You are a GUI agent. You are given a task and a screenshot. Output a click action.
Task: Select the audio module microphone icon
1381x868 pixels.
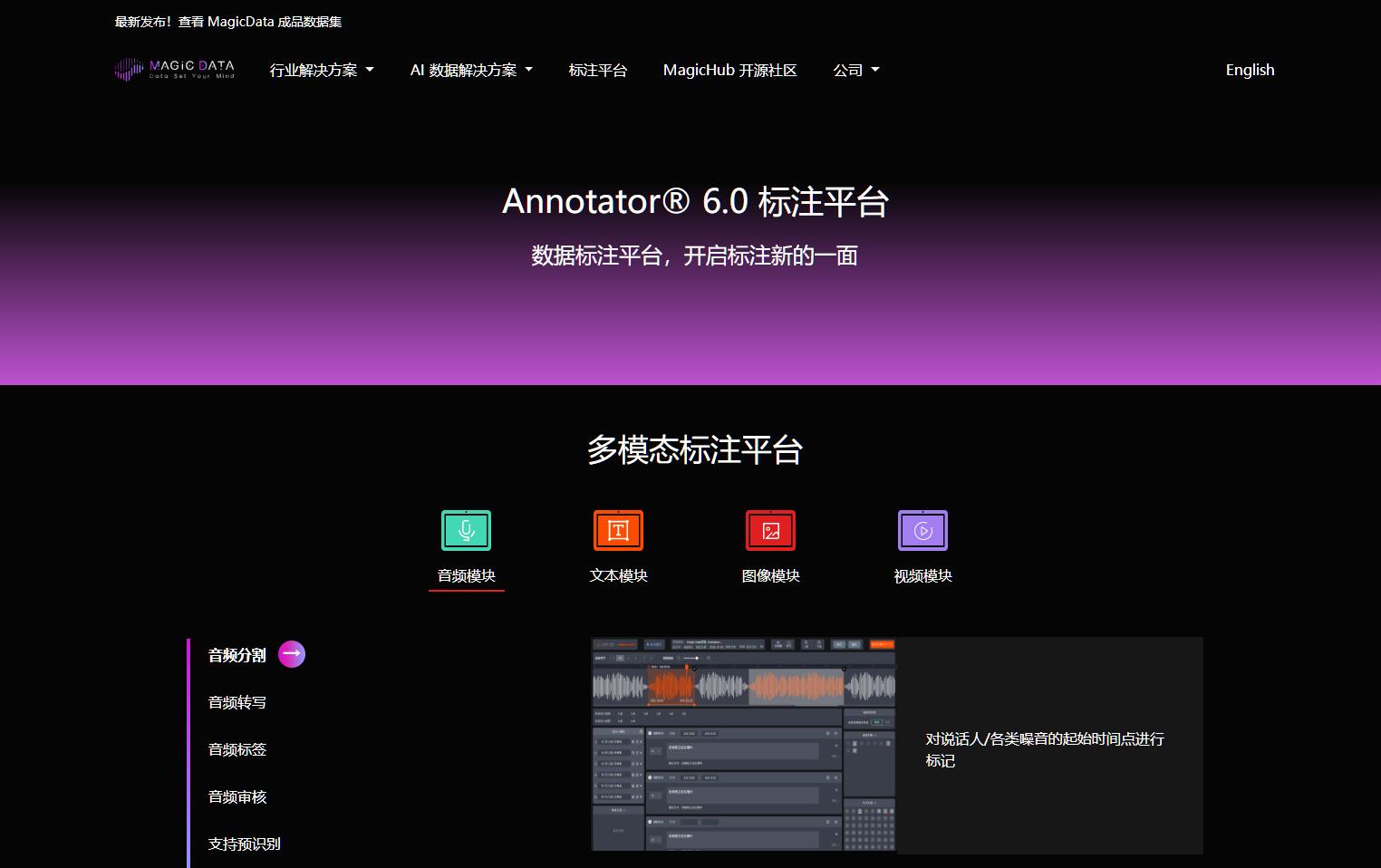tap(466, 530)
